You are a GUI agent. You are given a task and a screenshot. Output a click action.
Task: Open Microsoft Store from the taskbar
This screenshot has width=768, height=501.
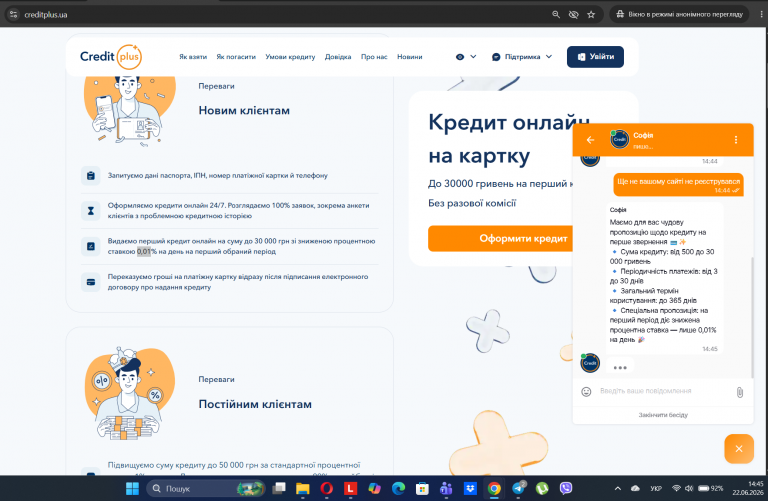422,489
